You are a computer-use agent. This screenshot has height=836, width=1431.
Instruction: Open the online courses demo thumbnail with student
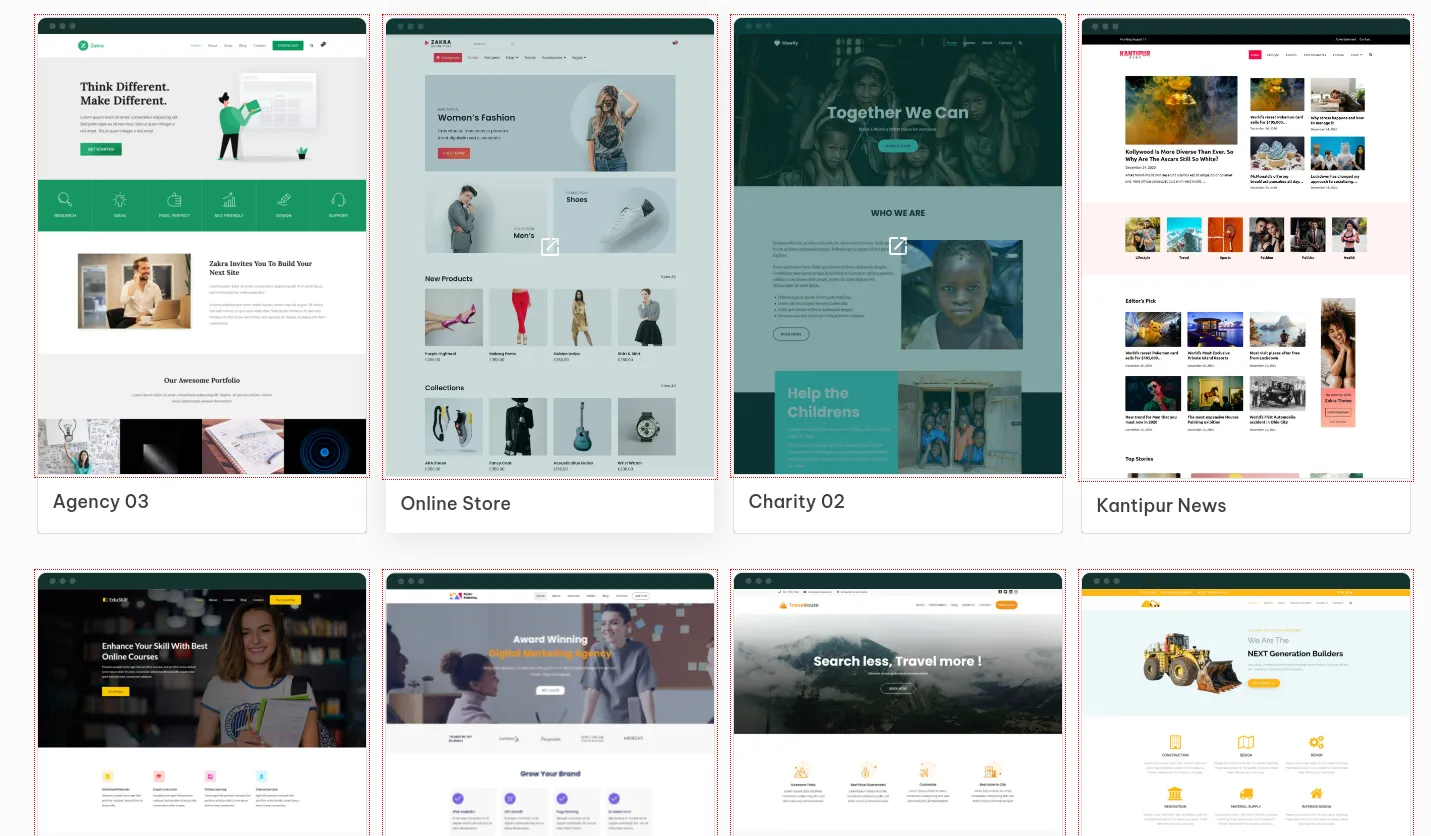coord(202,703)
